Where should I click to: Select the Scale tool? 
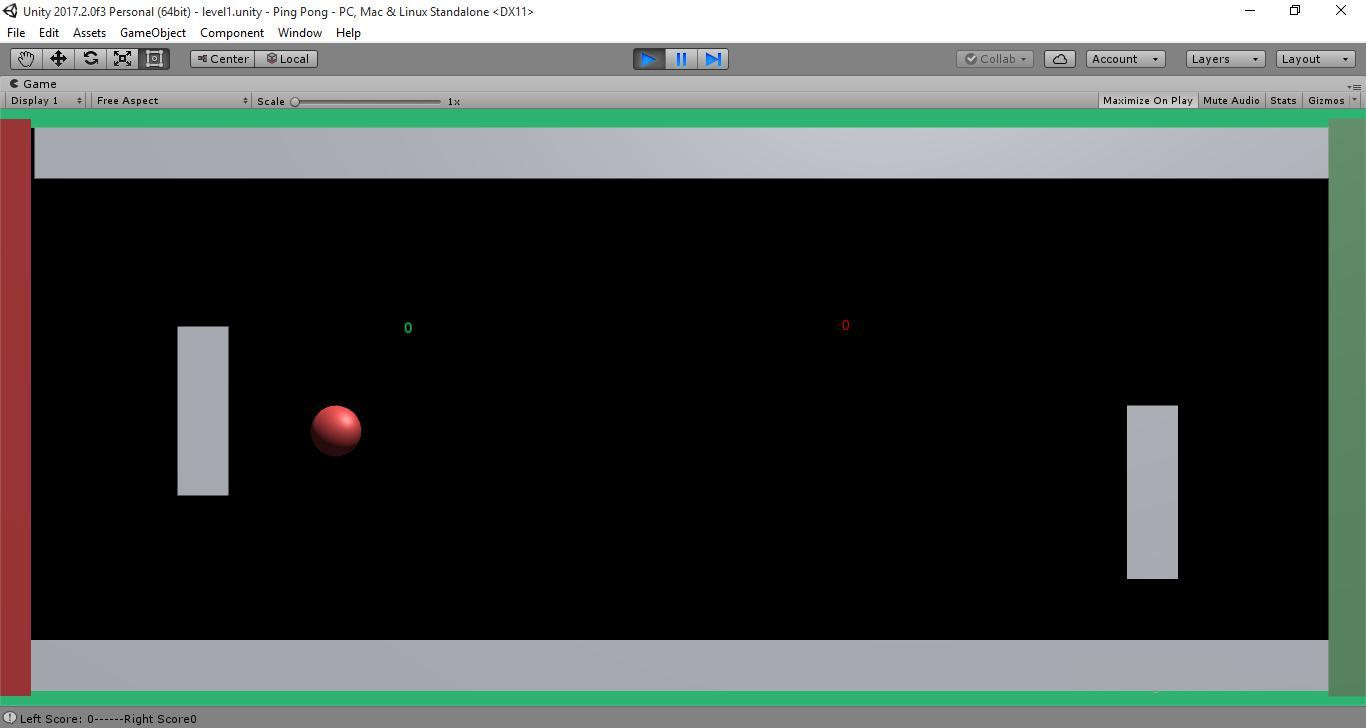[x=122, y=59]
